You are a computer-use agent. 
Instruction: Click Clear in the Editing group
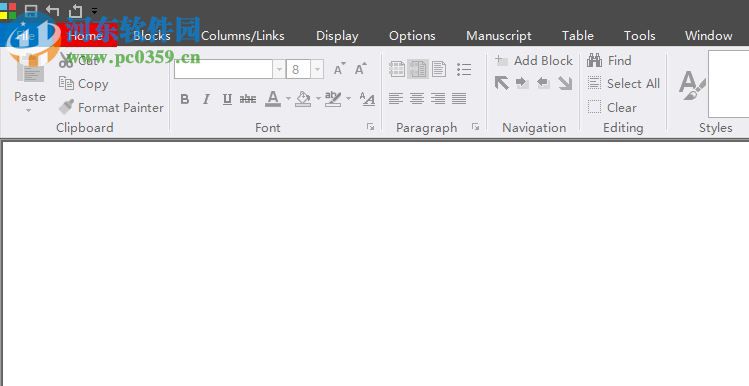coord(612,107)
